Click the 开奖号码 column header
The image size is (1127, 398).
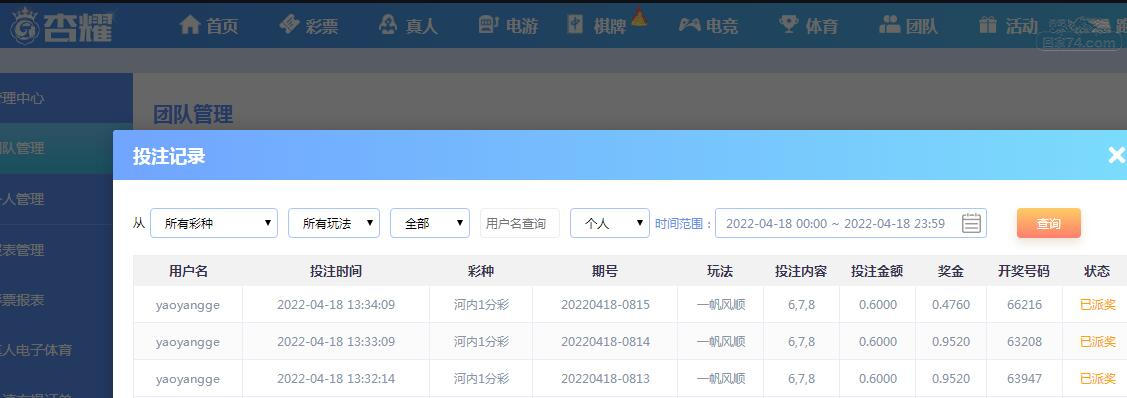click(1024, 272)
